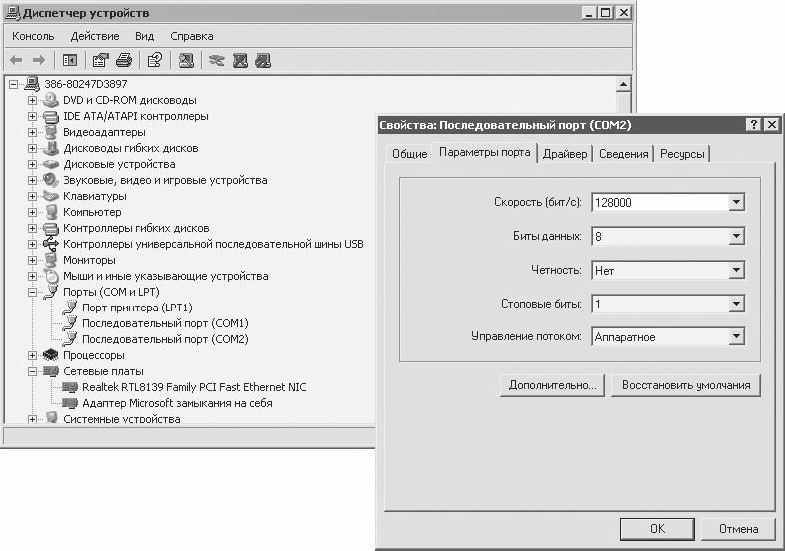Expand the Процессоры tree node
The image size is (785, 551).
[33, 355]
